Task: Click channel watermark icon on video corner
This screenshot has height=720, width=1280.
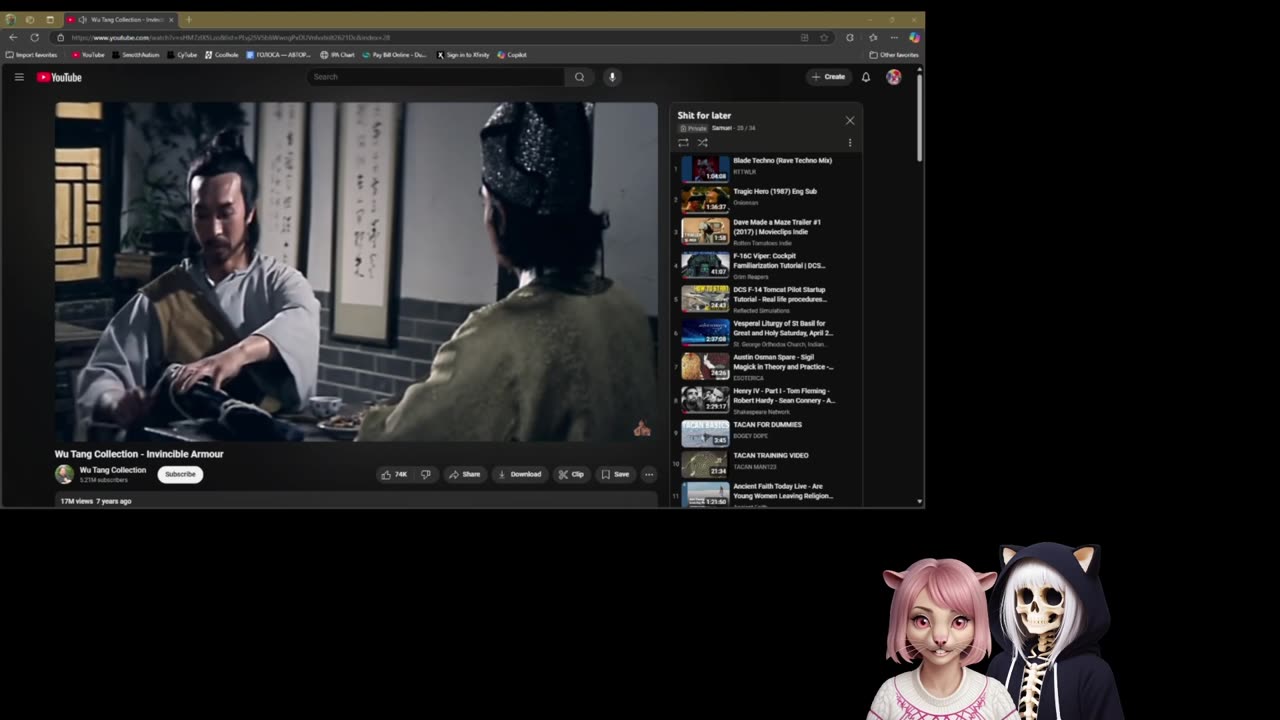Action: click(642, 429)
